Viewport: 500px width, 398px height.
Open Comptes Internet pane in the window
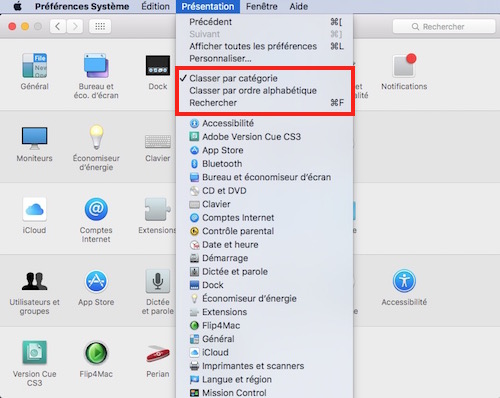pyautogui.click(x=96, y=209)
